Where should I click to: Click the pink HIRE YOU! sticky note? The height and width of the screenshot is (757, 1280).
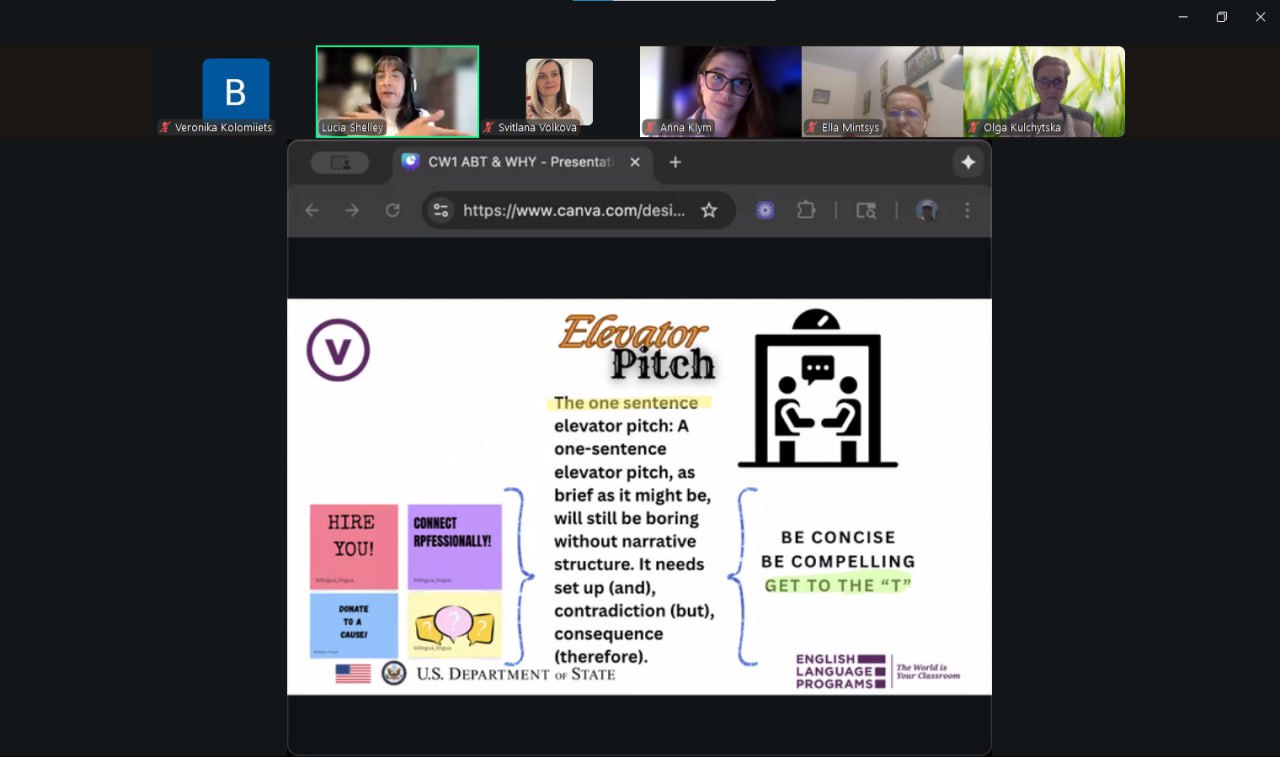pyautogui.click(x=354, y=546)
